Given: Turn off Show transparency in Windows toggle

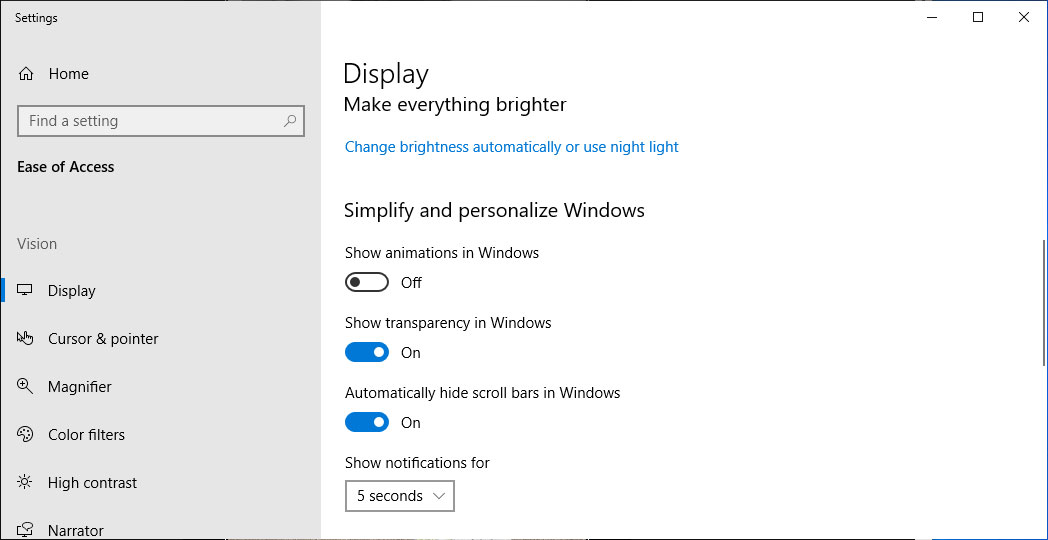Looking at the screenshot, I should (x=367, y=352).
